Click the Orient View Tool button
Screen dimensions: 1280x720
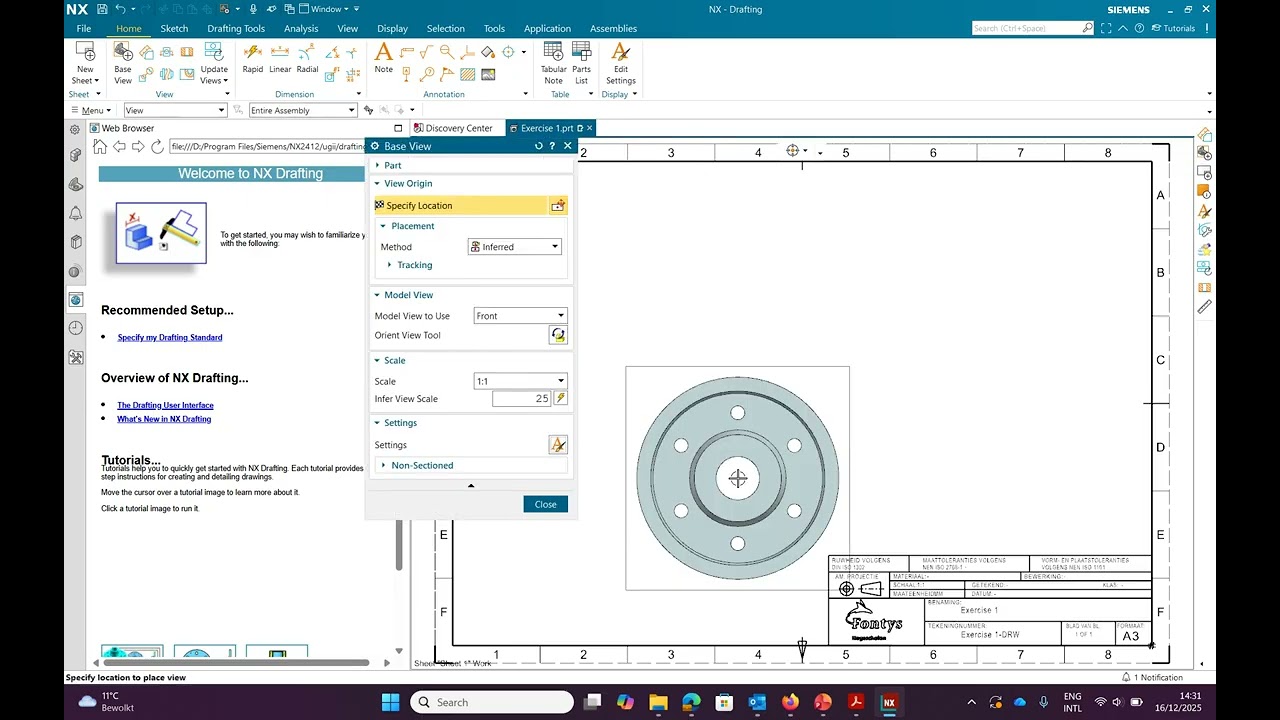click(x=558, y=336)
